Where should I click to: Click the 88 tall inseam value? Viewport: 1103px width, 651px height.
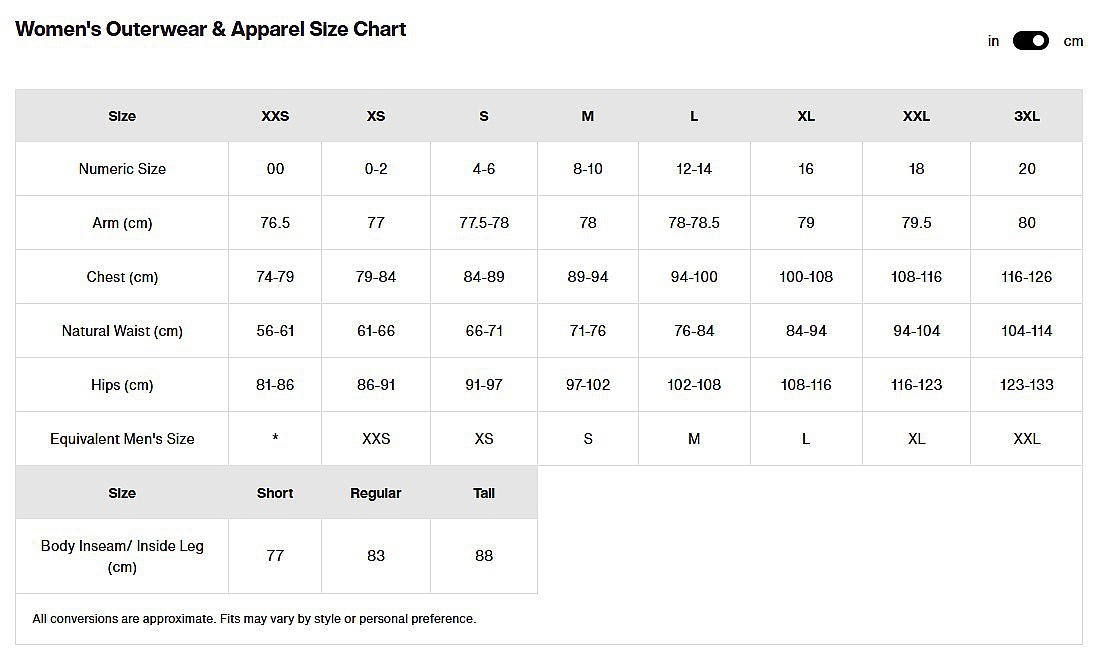point(484,556)
